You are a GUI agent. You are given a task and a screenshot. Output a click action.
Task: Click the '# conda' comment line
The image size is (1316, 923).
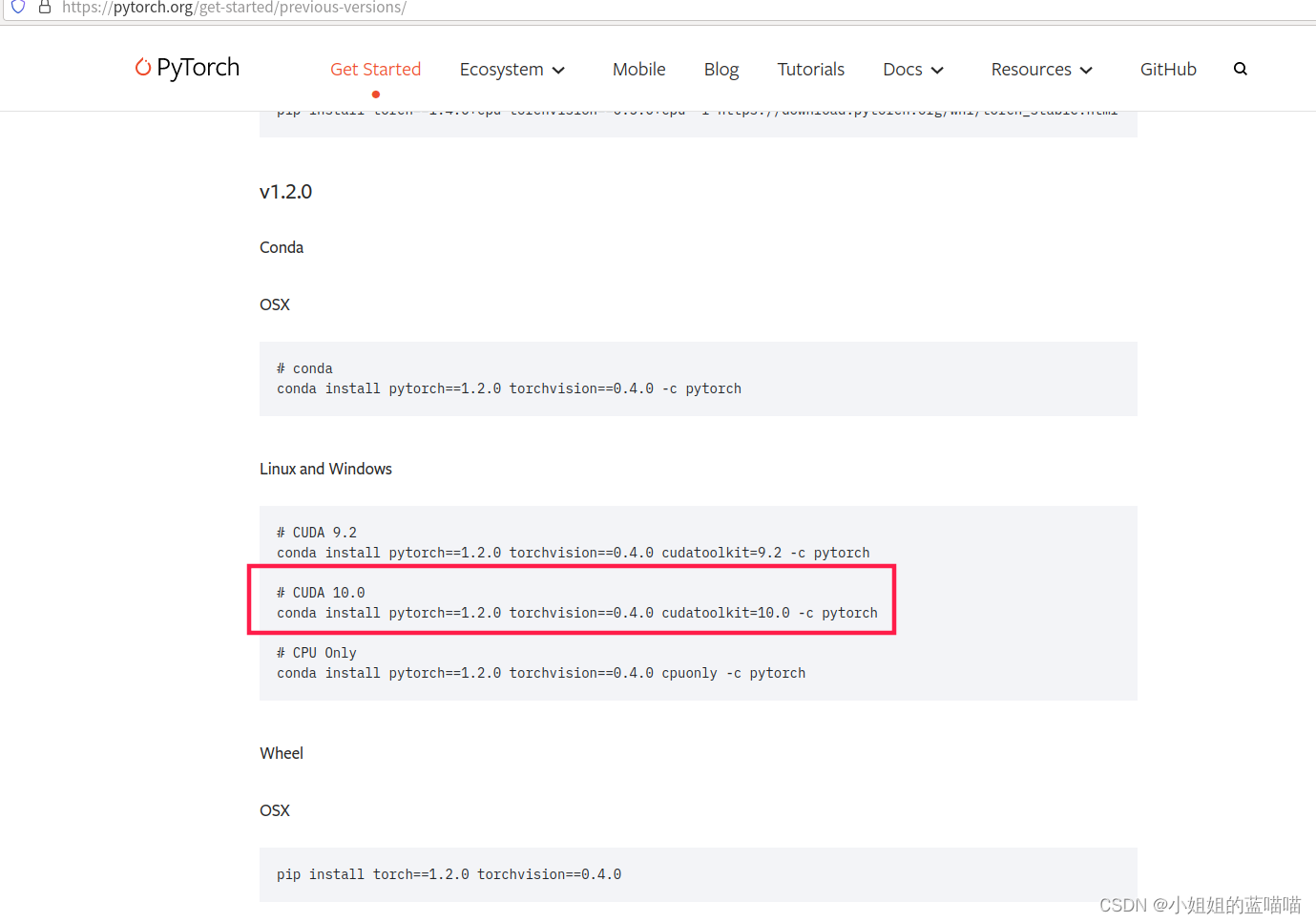coord(304,368)
